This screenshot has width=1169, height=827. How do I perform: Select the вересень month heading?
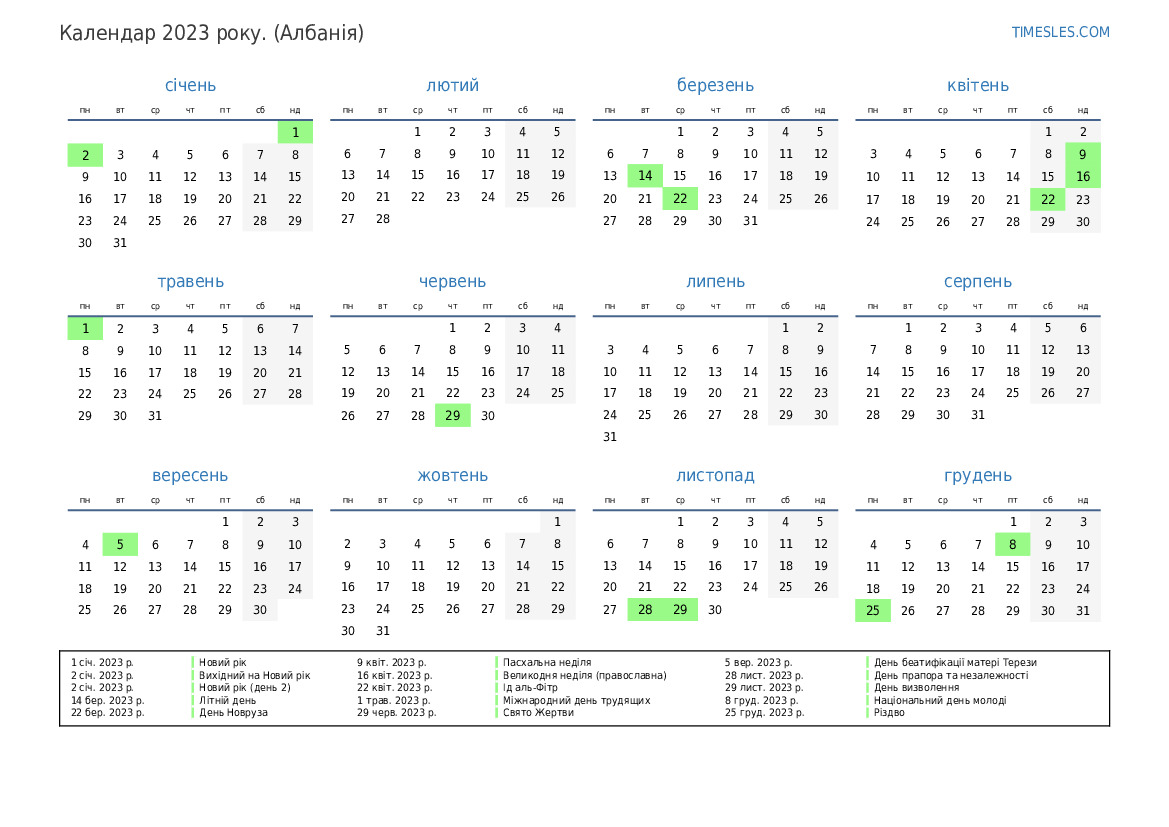pyautogui.click(x=190, y=476)
